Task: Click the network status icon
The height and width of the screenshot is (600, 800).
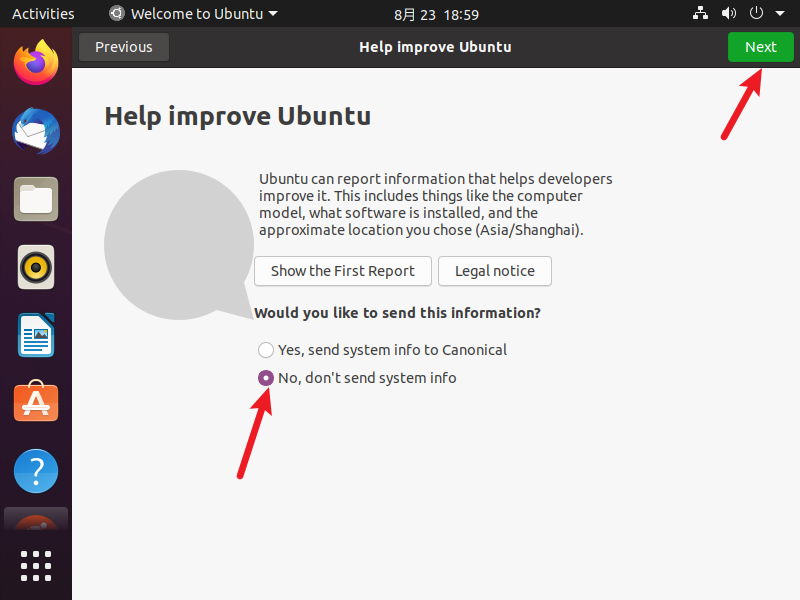Action: point(700,13)
